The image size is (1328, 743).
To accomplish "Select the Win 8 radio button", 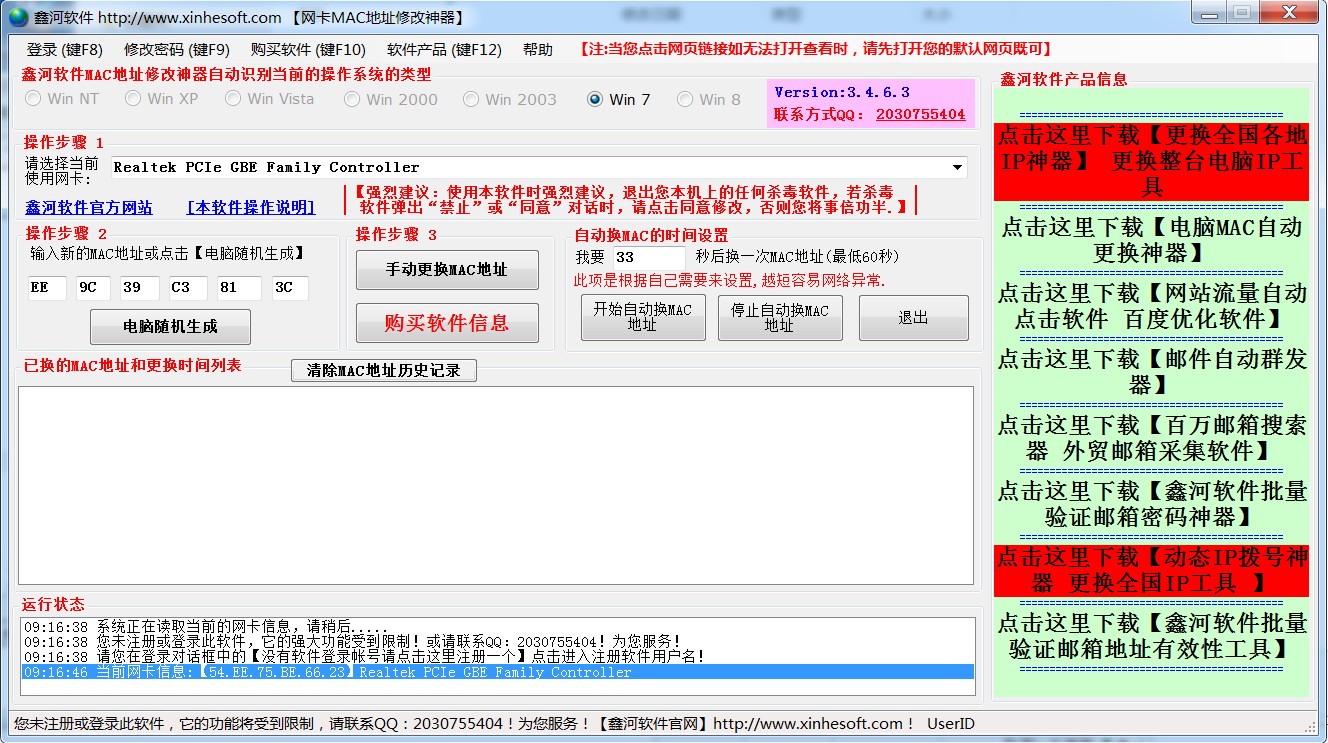I will click(x=709, y=99).
